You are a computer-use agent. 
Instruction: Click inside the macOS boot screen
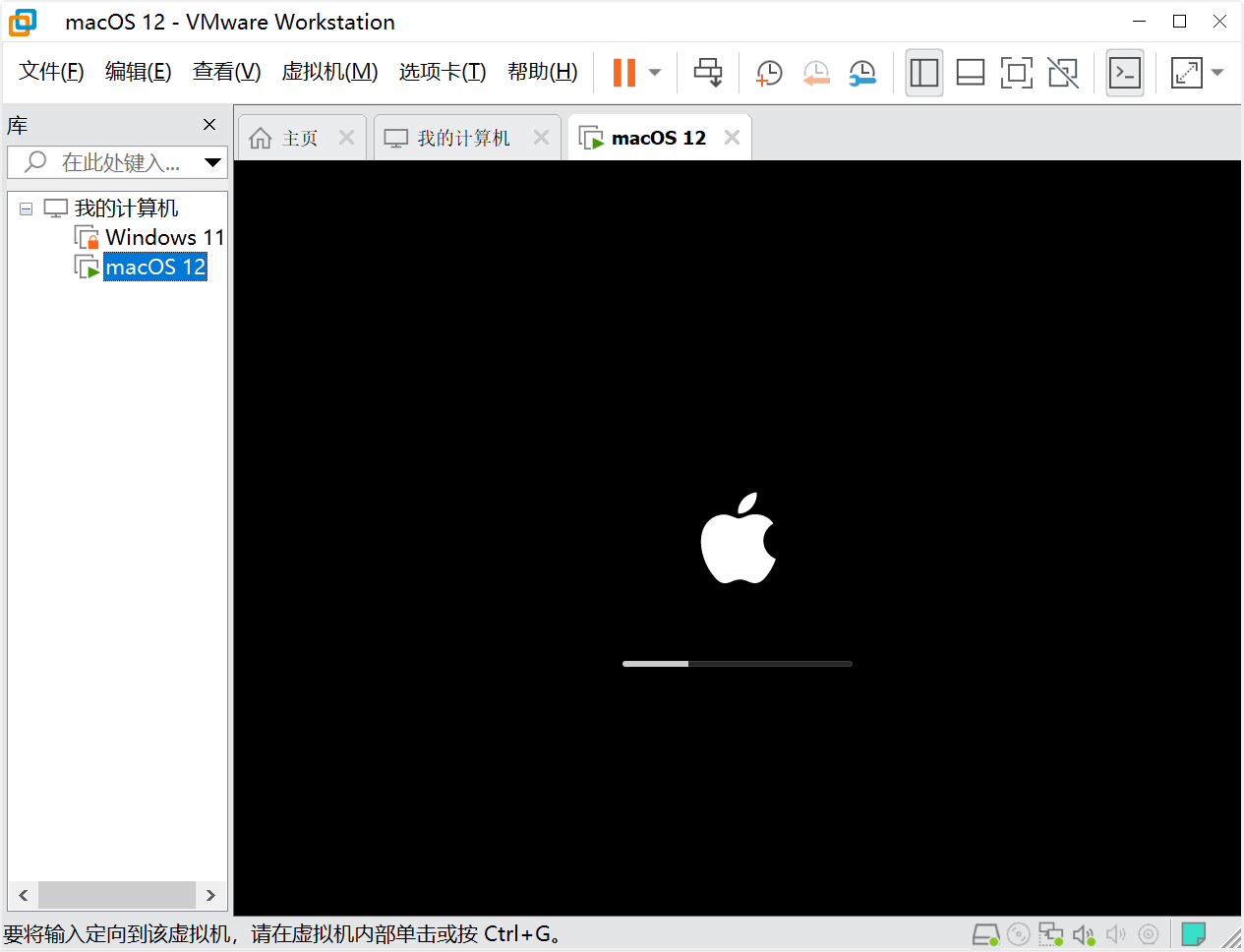(x=738, y=538)
